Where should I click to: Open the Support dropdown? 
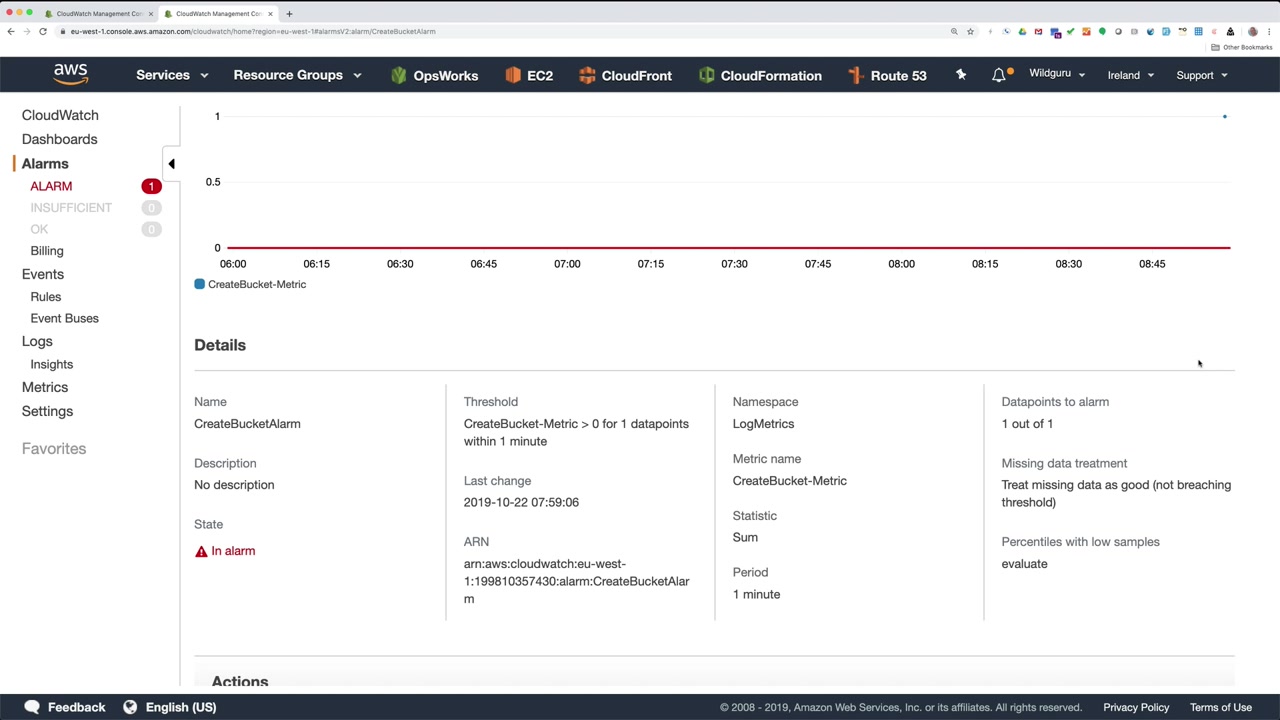click(x=1202, y=75)
